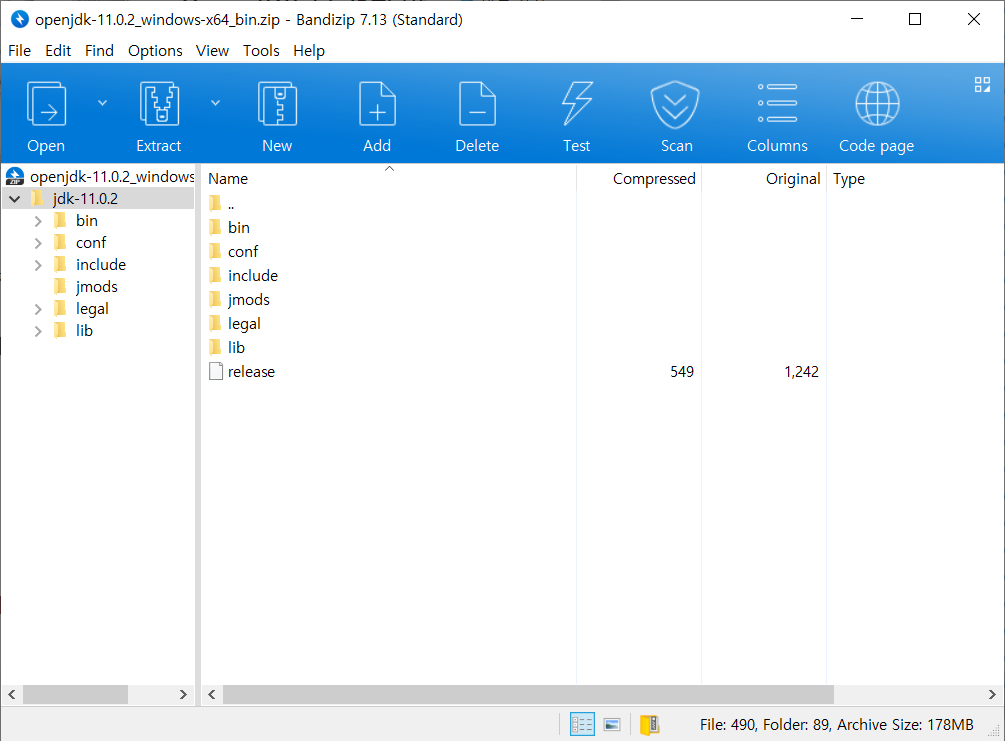
Task: Expand the conf folder in tree
Action: (x=38, y=243)
